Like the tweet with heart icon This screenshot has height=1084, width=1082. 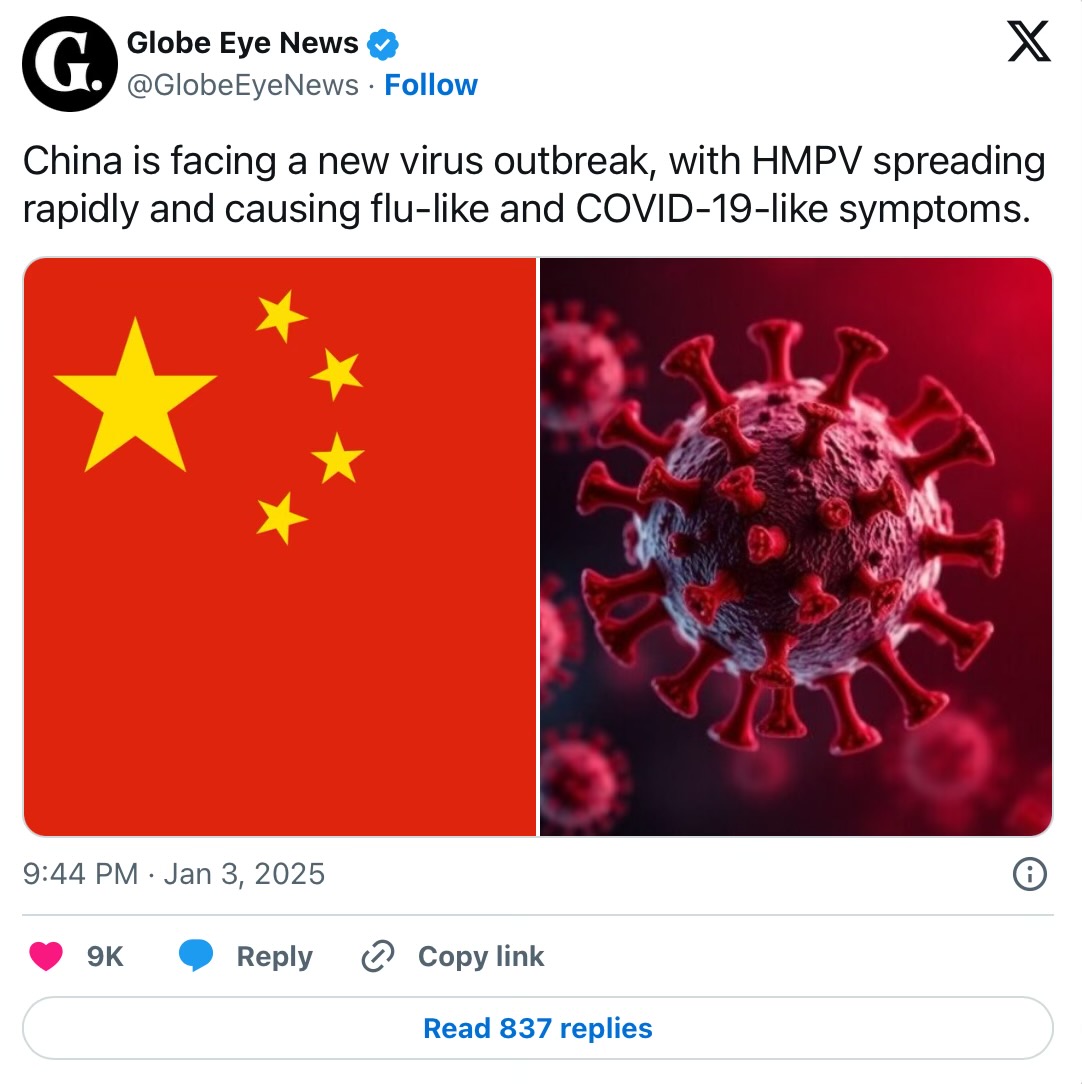[46, 956]
